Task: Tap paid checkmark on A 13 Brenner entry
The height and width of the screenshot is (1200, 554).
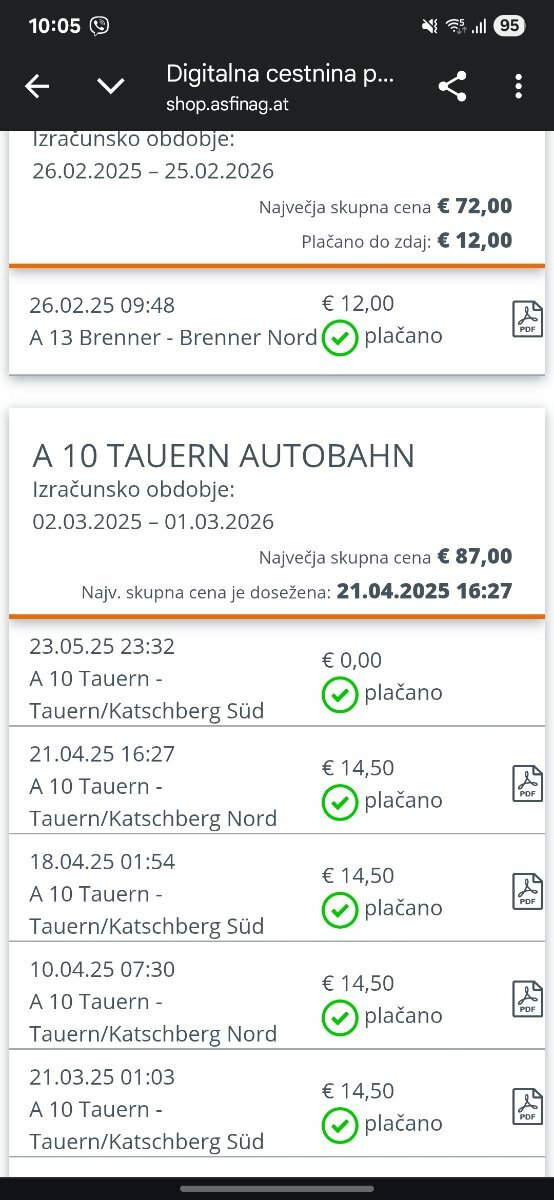Action: [x=340, y=338]
